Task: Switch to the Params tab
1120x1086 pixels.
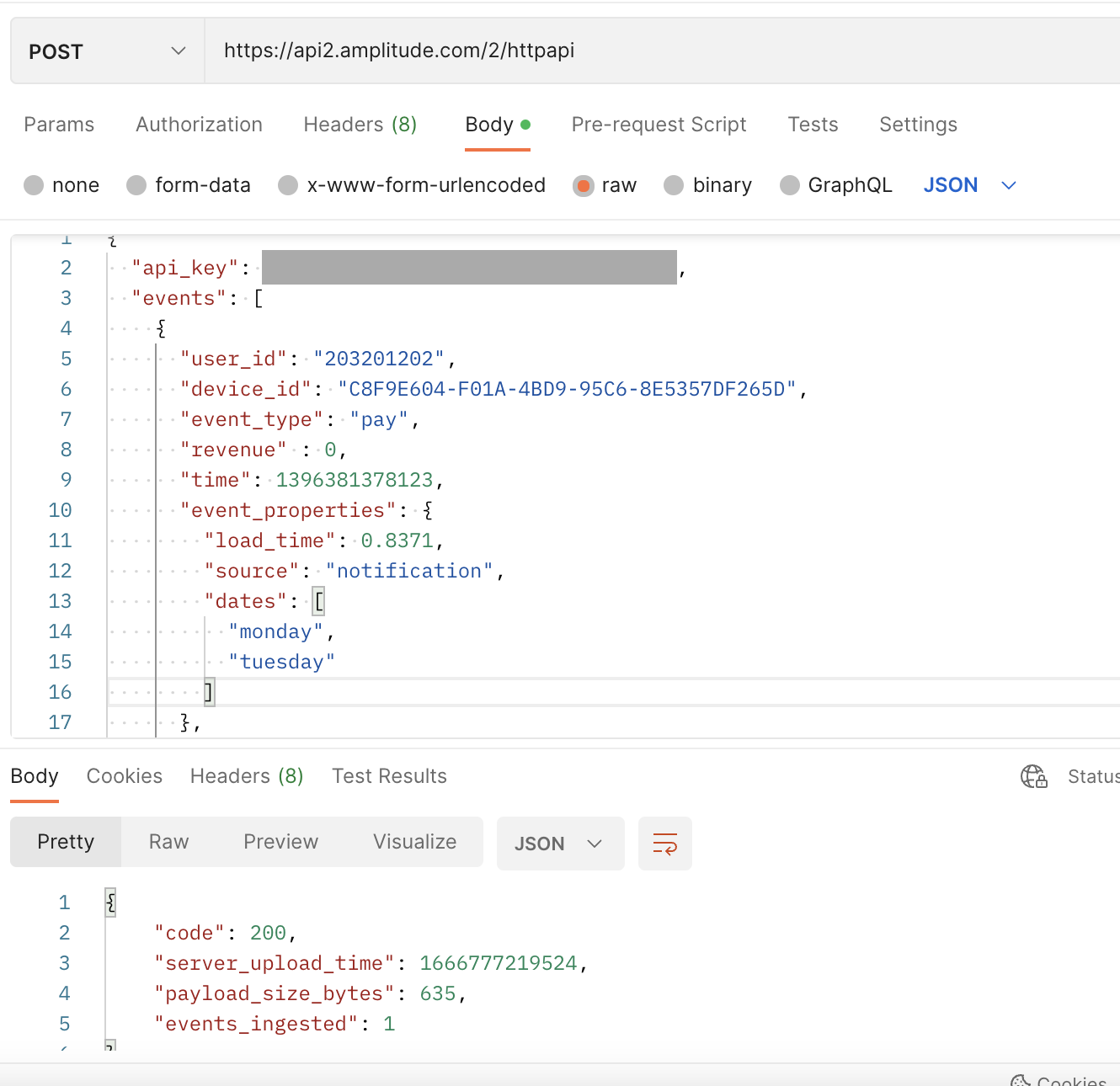Action: click(x=59, y=125)
